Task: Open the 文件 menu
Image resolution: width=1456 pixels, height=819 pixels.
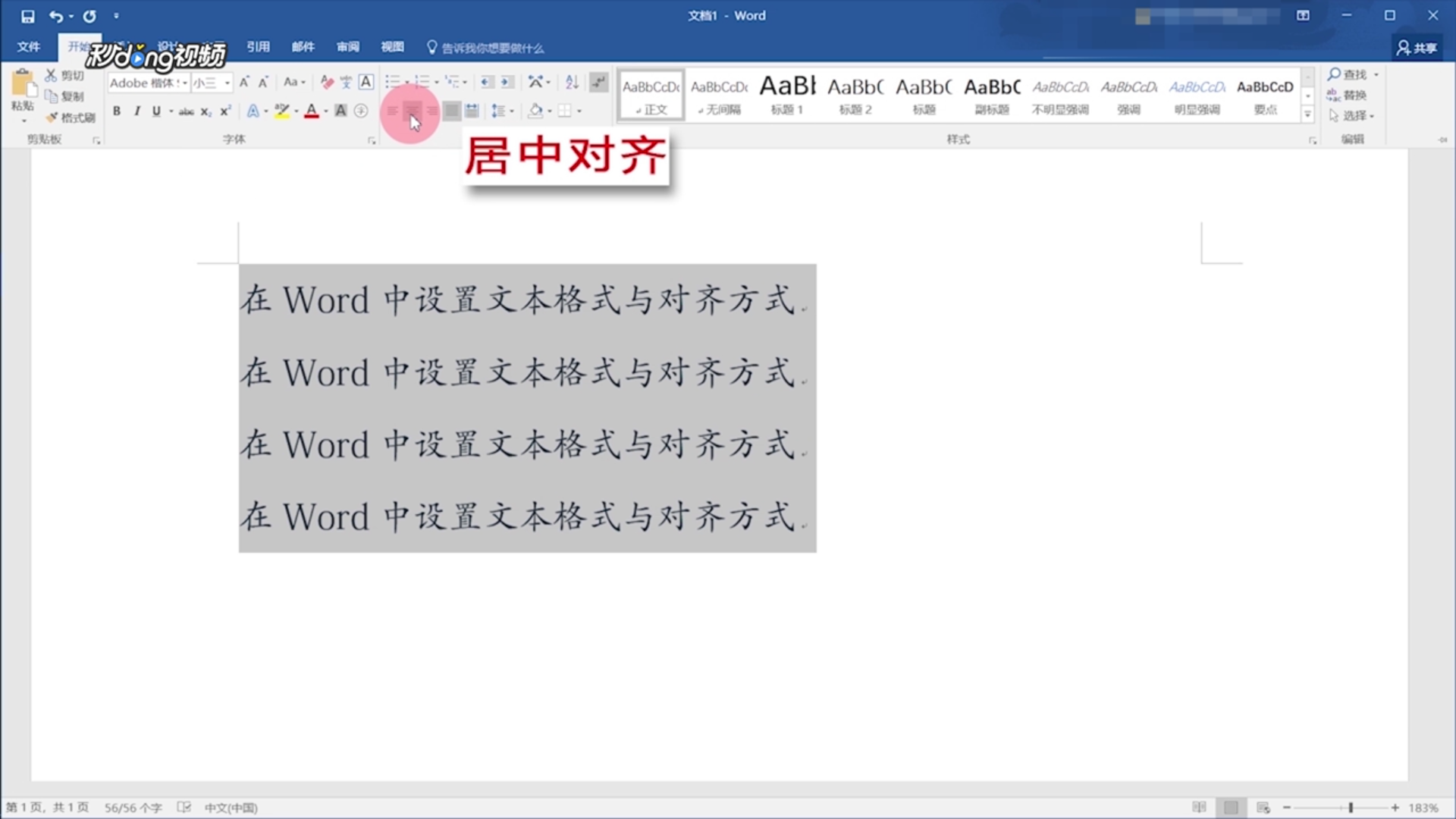Action: click(29, 47)
